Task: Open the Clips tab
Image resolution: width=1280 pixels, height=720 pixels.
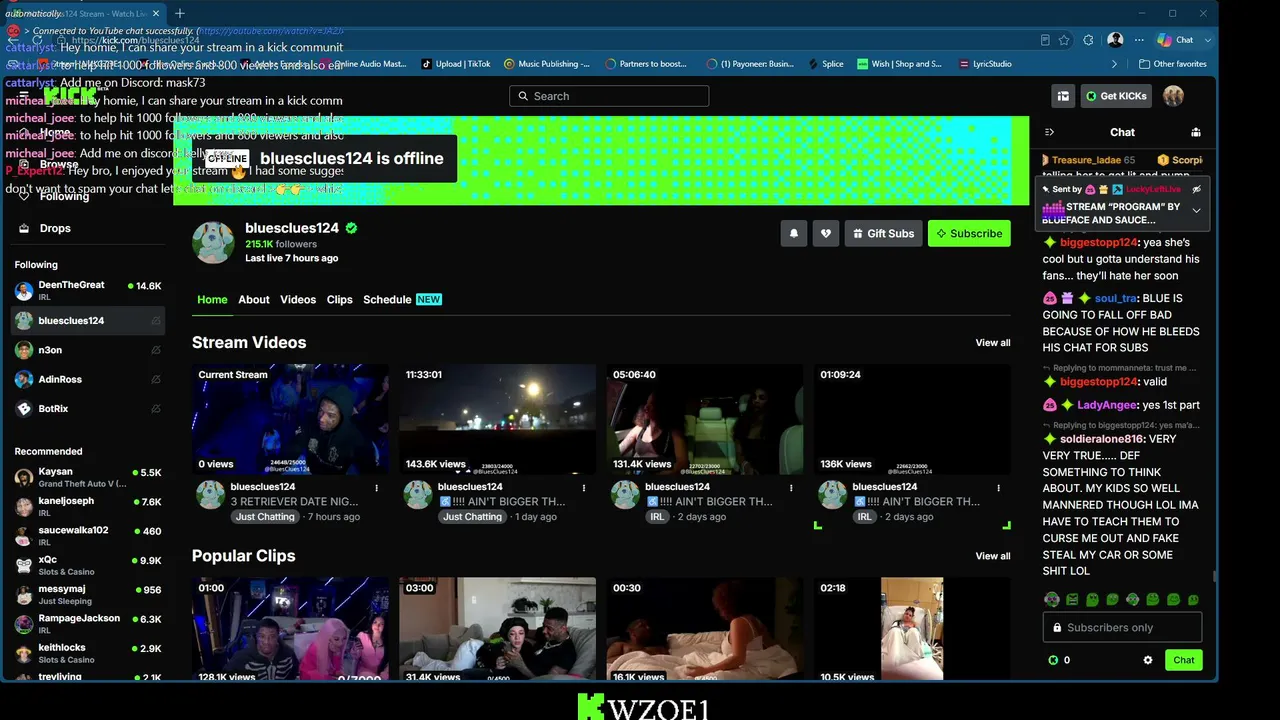Action: (340, 300)
